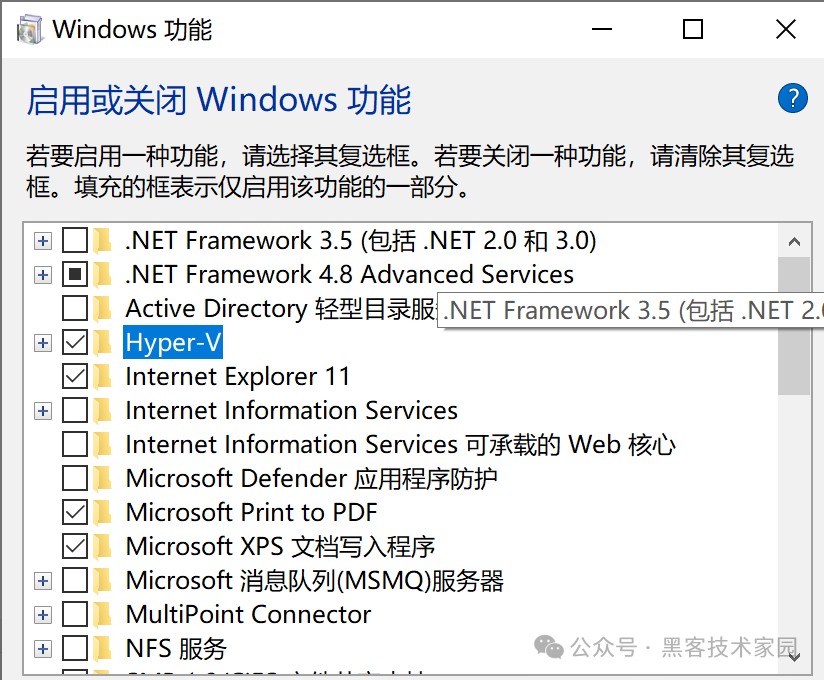
Task: Click the folder icon beside Hyper-V
Action: tap(102, 343)
